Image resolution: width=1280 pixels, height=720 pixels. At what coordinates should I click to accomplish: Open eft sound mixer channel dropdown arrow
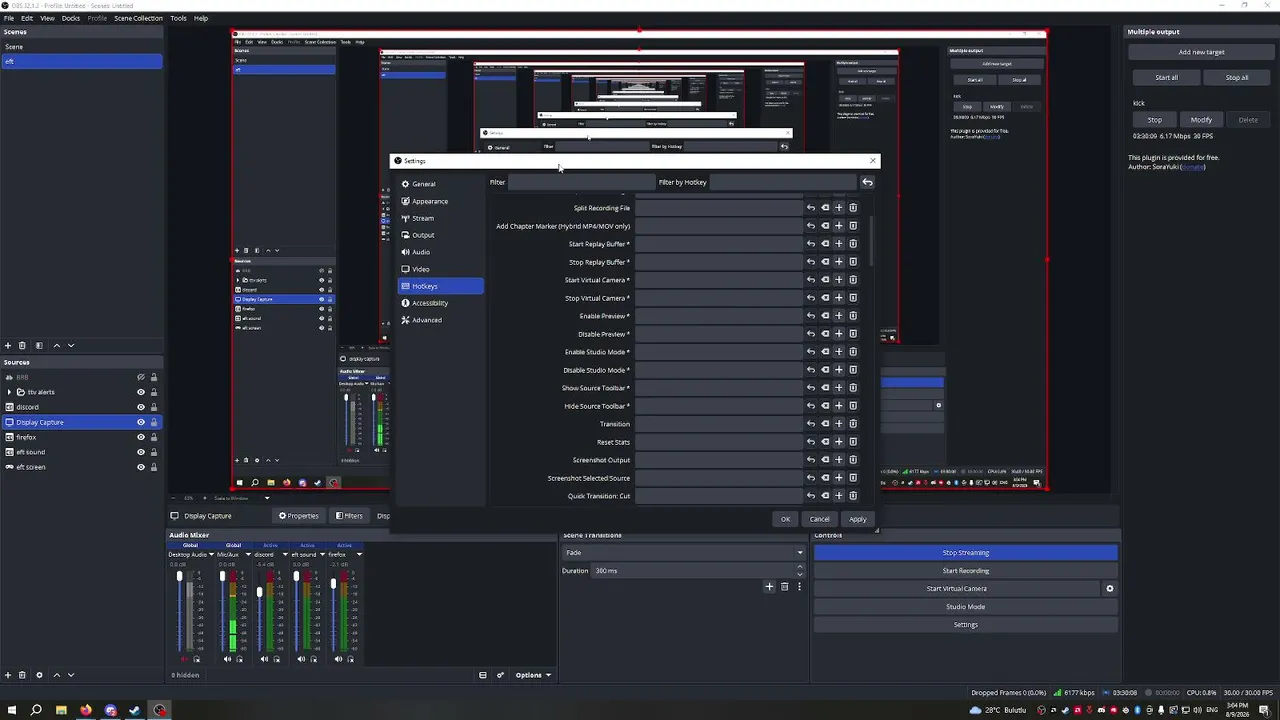tap(322, 554)
